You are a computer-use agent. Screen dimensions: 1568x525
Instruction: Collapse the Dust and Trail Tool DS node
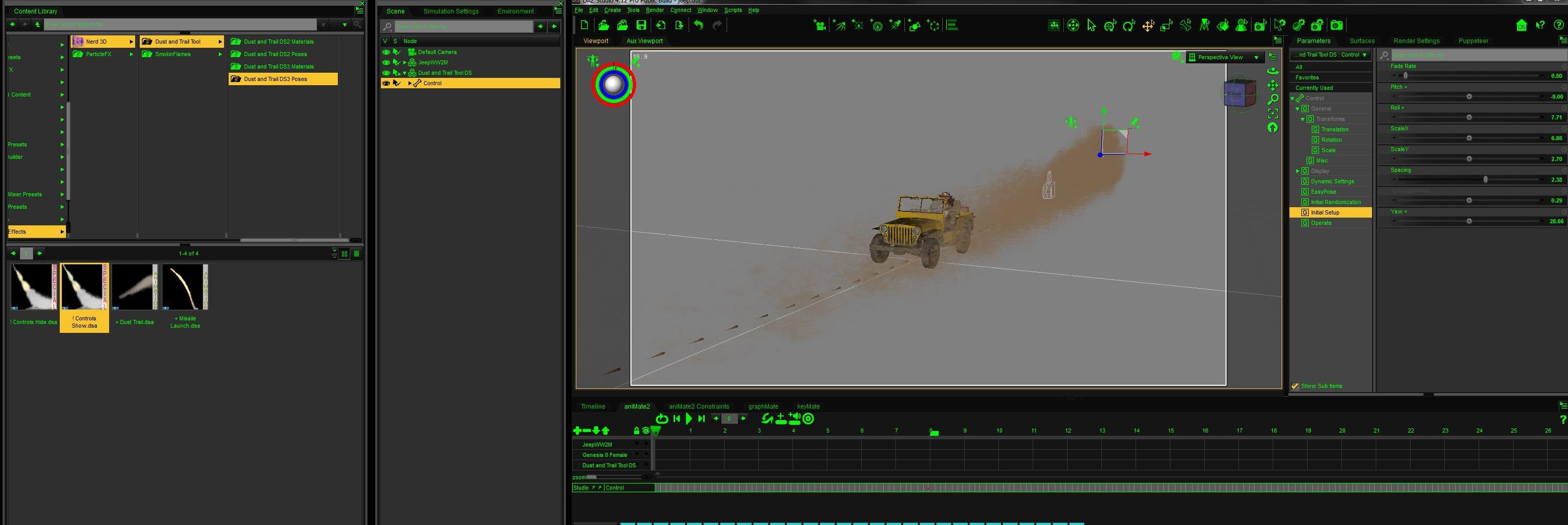tap(405, 73)
